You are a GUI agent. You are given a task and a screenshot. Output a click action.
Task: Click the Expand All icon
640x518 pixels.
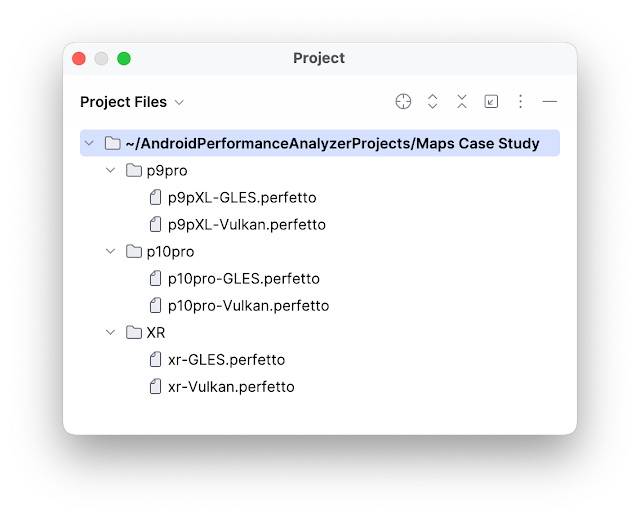coord(432,101)
